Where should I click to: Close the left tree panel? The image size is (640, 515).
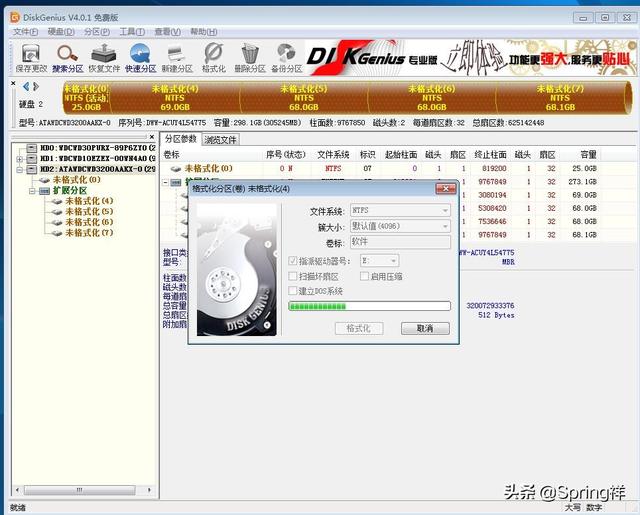click(152, 137)
